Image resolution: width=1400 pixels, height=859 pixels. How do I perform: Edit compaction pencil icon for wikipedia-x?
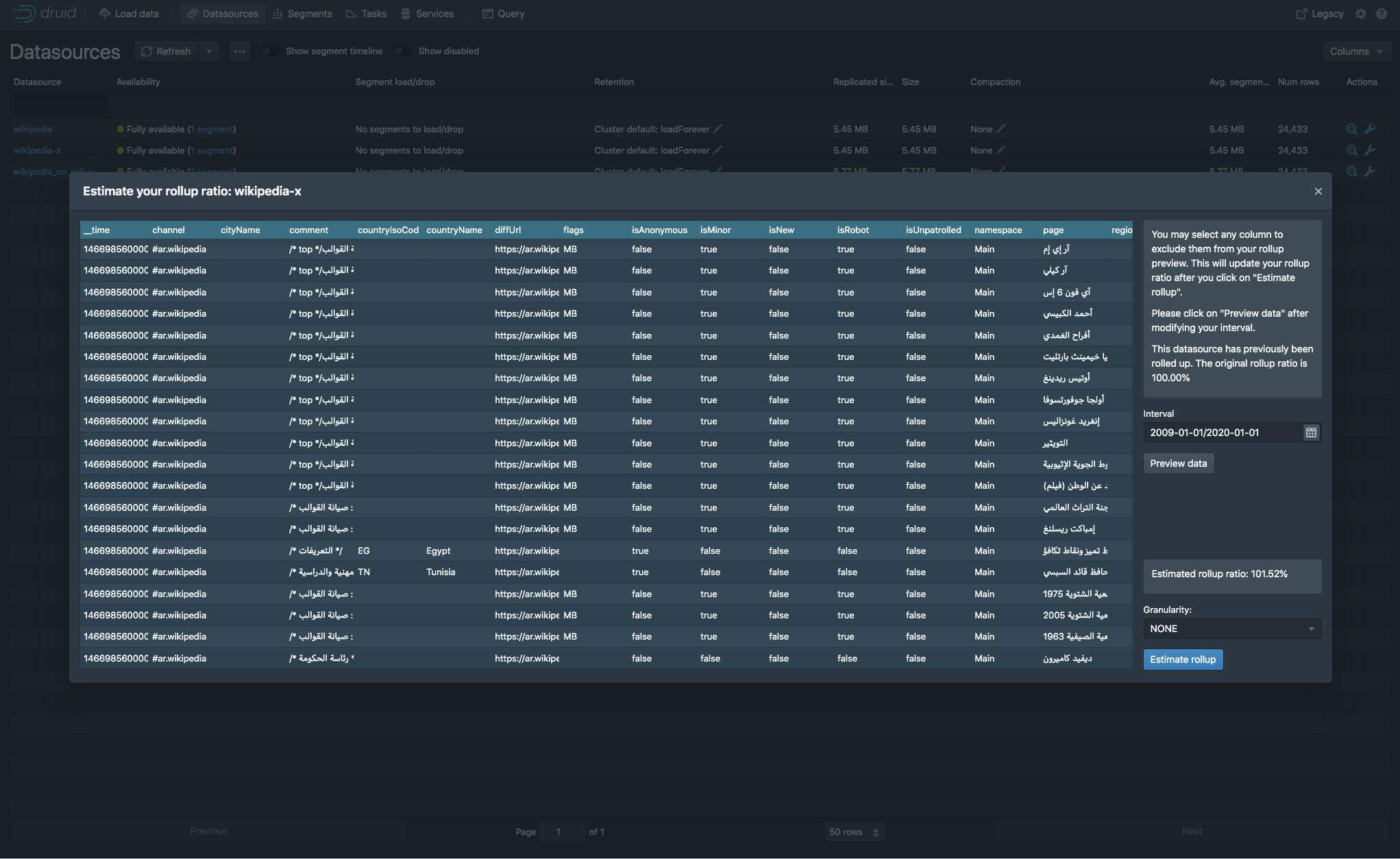pos(1000,150)
